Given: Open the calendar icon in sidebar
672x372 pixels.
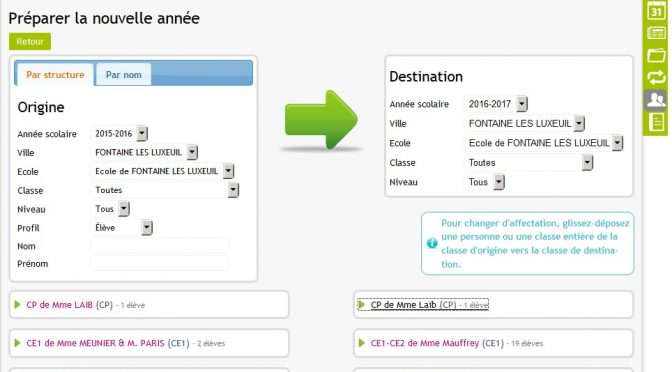Looking at the screenshot, I should pos(656,11).
